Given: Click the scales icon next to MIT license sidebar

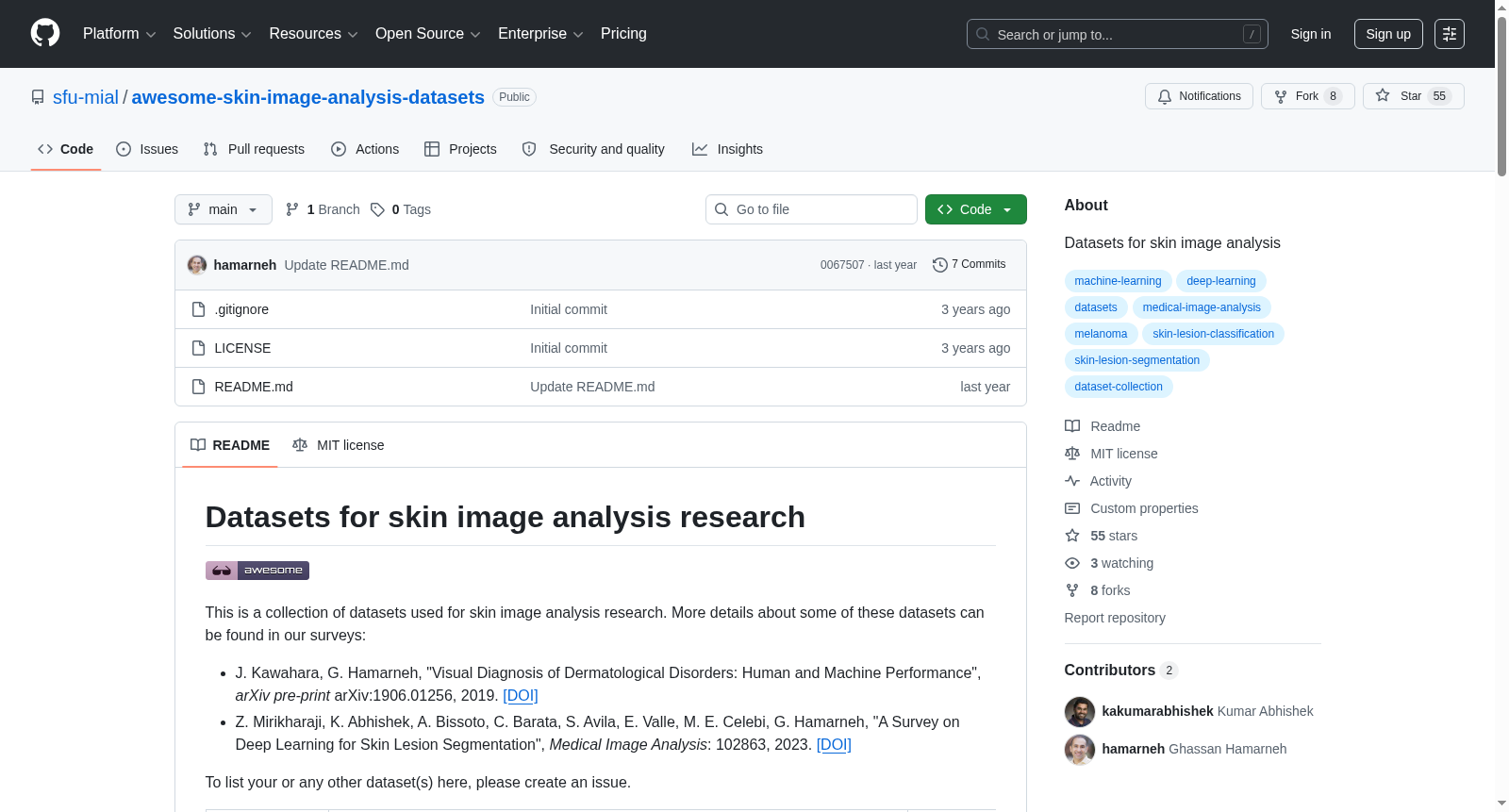Looking at the screenshot, I should click(x=1072, y=454).
